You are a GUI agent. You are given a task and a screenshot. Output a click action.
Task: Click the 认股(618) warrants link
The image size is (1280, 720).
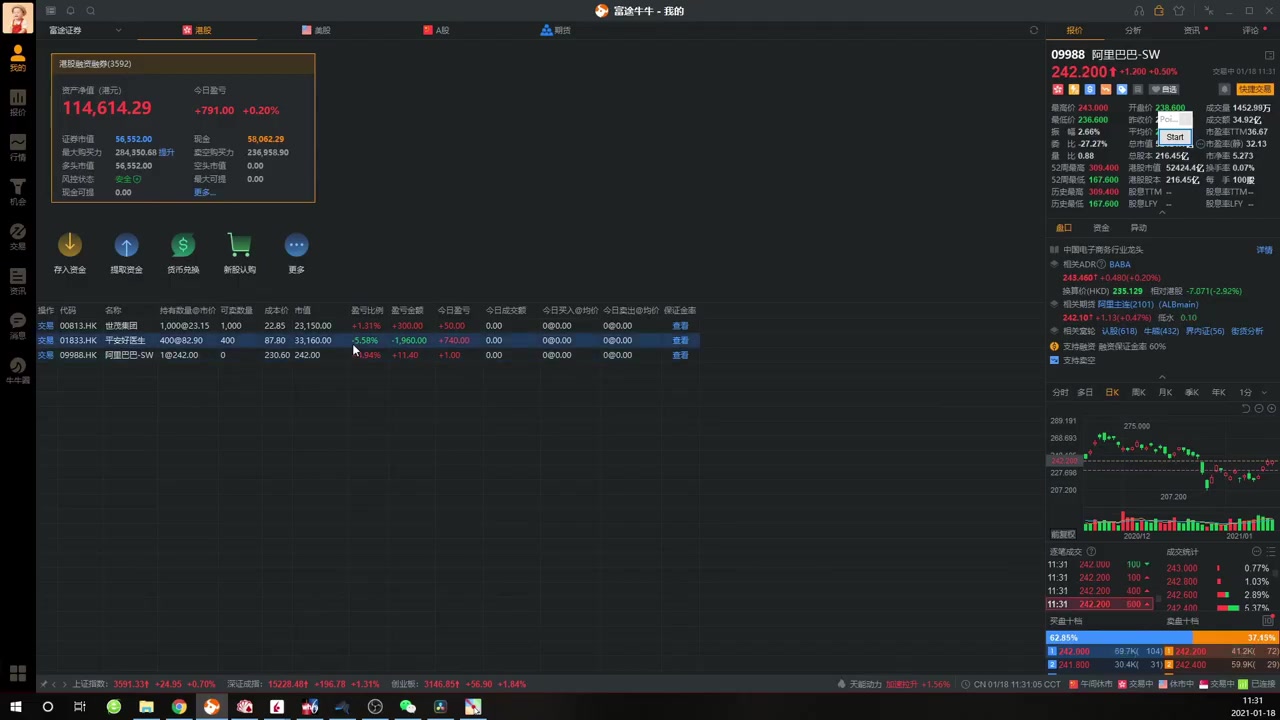click(x=1120, y=331)
